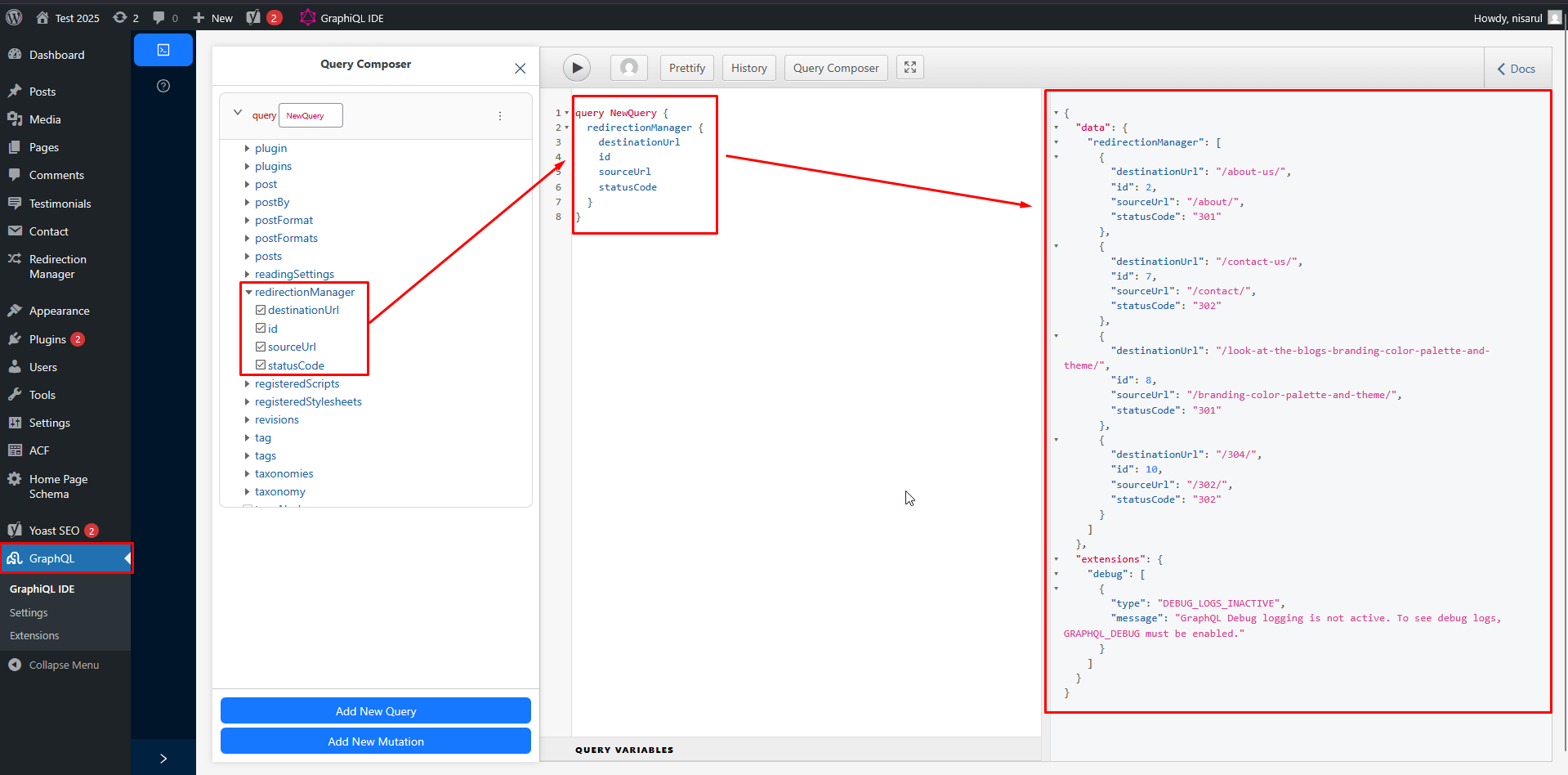1568x775 pixels.
Task: Click the GraphiQL IDE hexagon icon in admin bar
Action: coord(307,16)
